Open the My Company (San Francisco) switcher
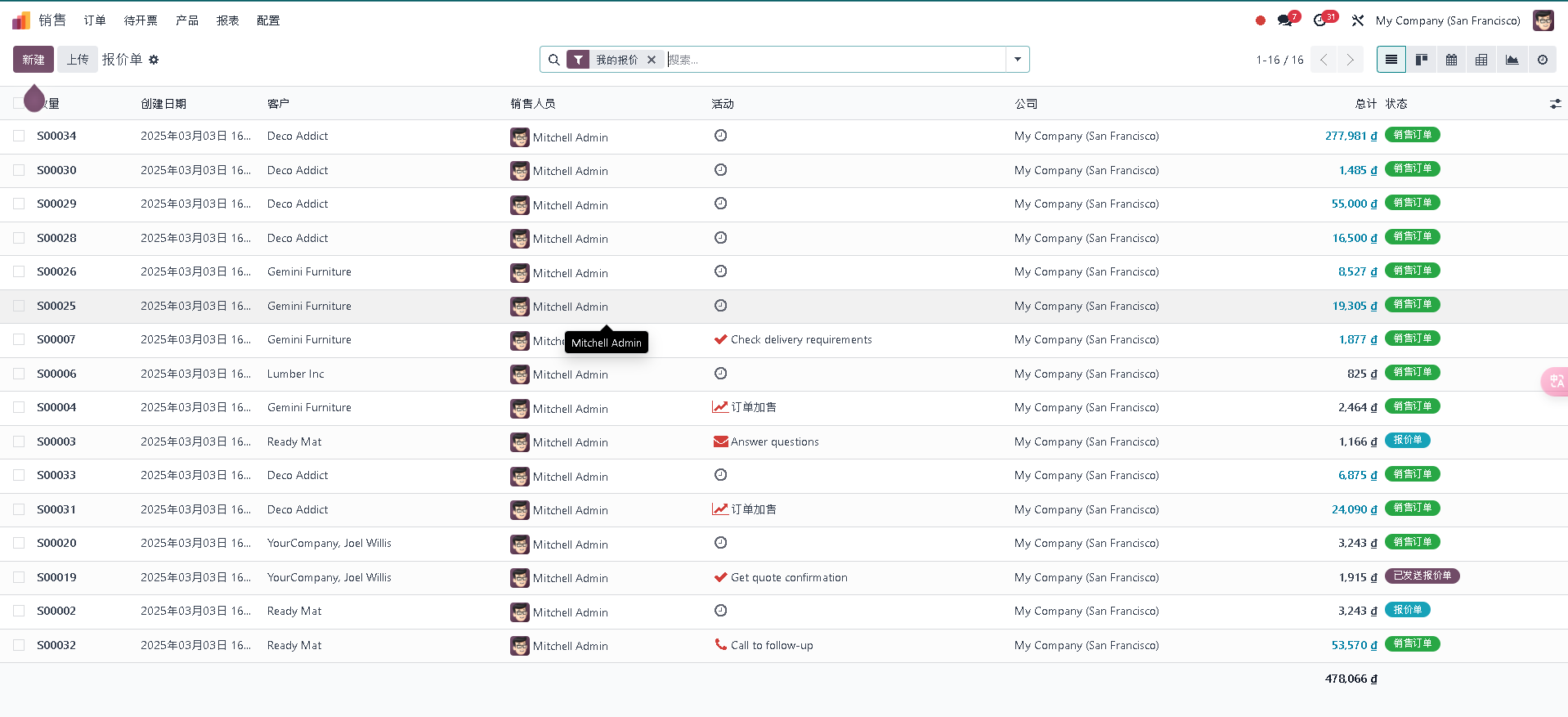 tap(1447, 20)
